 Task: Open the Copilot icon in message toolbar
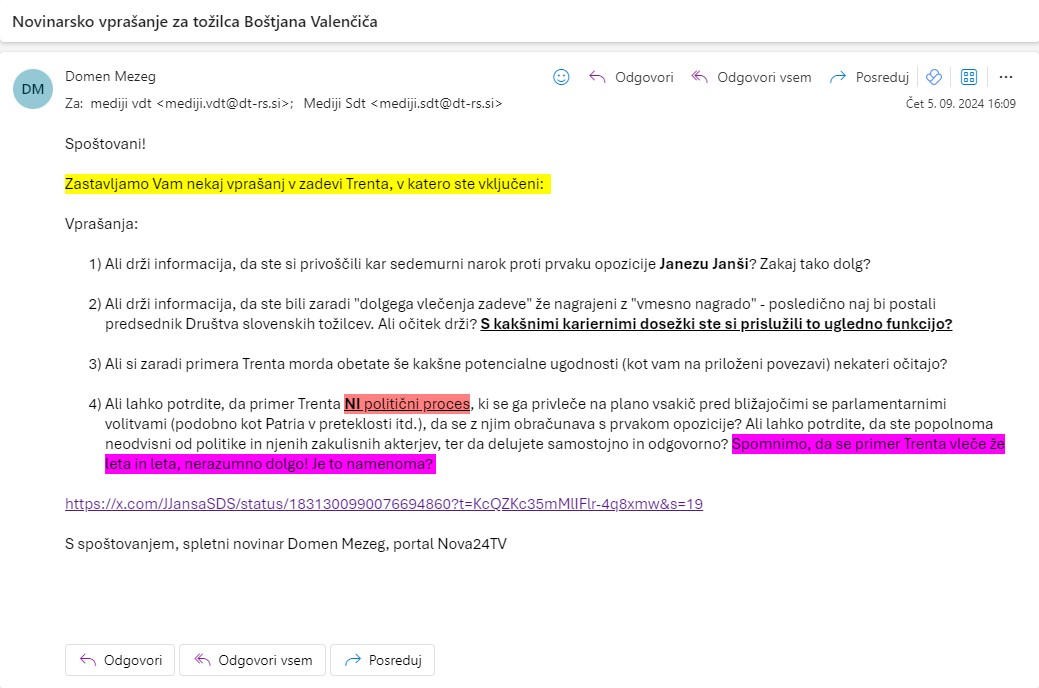click(x=934, y=77)
